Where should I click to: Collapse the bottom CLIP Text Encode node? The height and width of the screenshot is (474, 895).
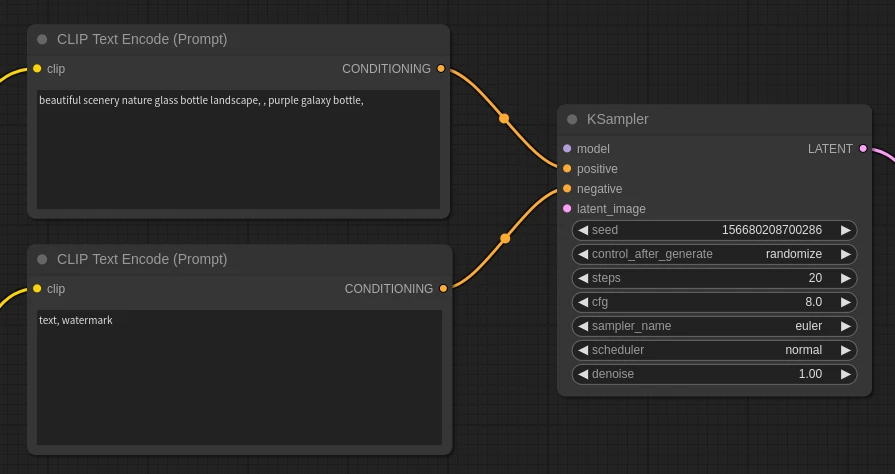(42, 259)
